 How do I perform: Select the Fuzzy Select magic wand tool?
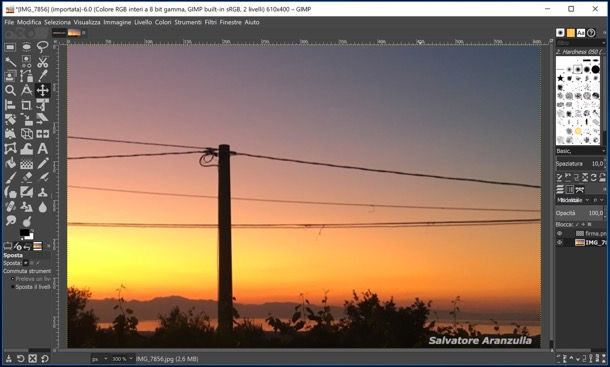coord(10,61)
